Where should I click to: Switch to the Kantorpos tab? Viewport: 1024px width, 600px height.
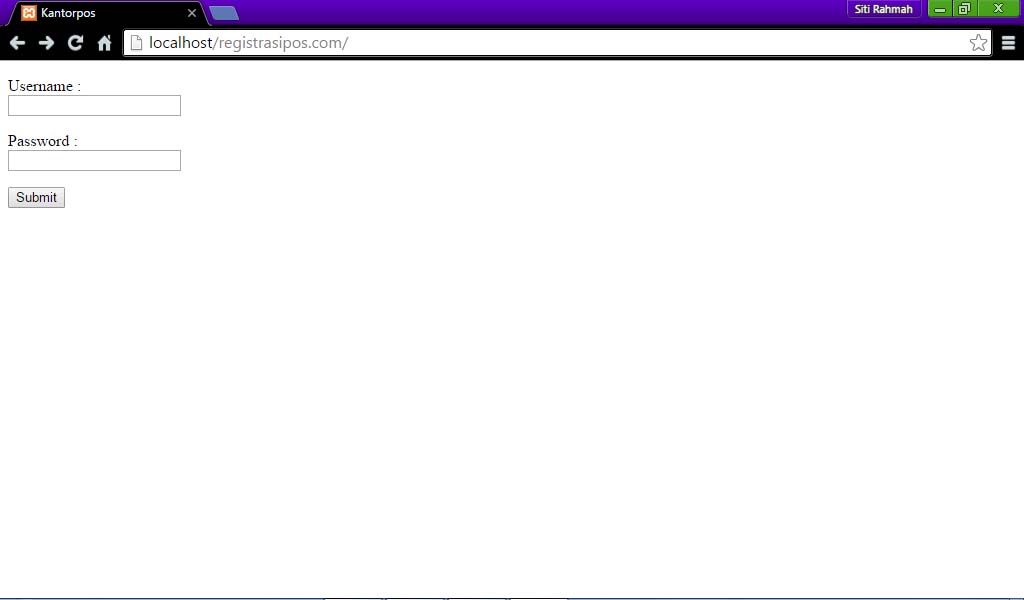(108, 13)
